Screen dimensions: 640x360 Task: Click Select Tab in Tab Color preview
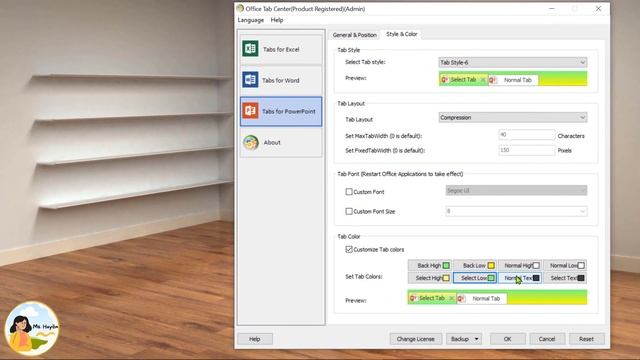(x=431, y=298)
